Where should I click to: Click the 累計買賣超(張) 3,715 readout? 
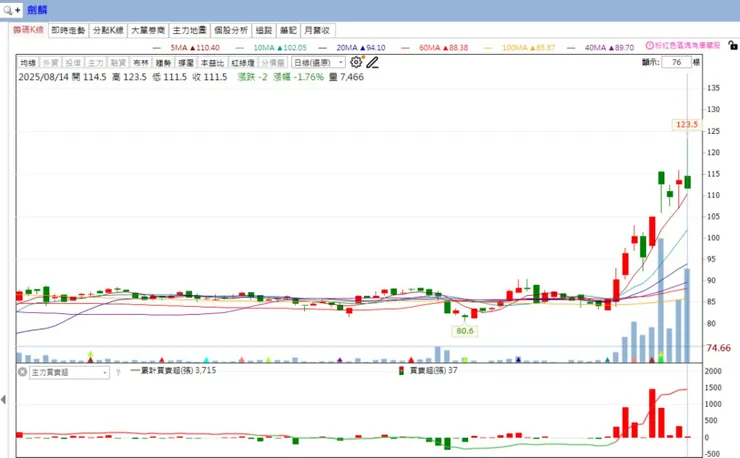(173, 371)
